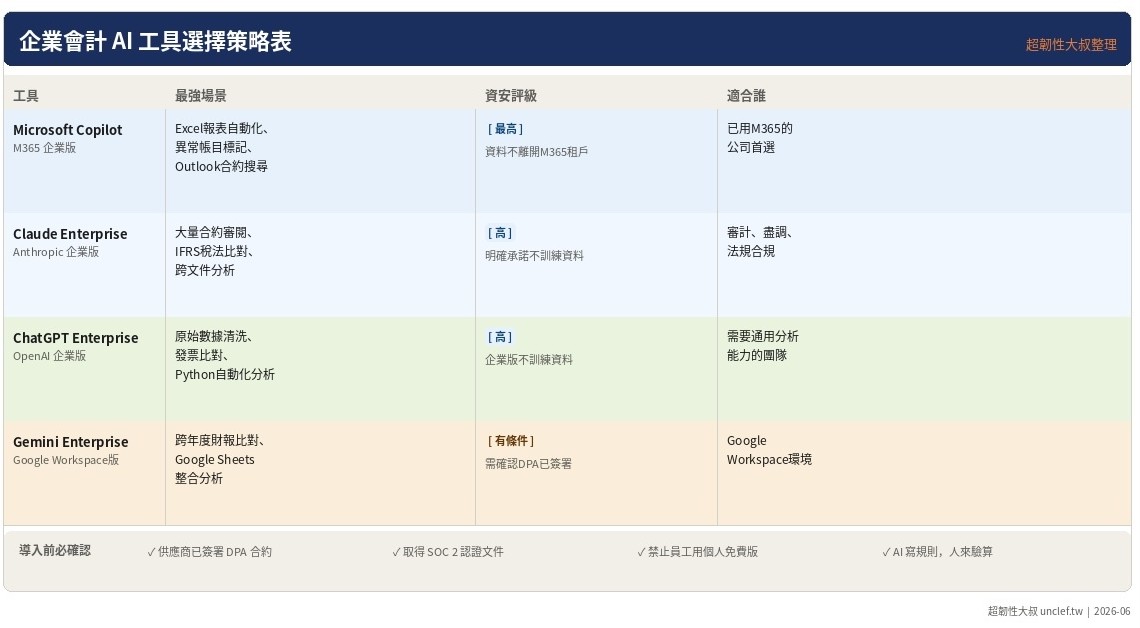Click the 超韌性大叔整理 credit in header
This screenshot has height=628, width=1140.
coord(1070,44)
